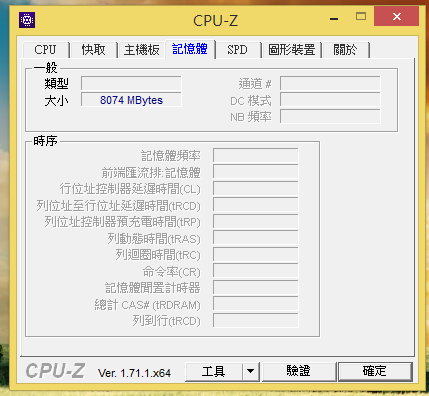Go to the SPD tab
Screen dimensions: 429x396
237,50
